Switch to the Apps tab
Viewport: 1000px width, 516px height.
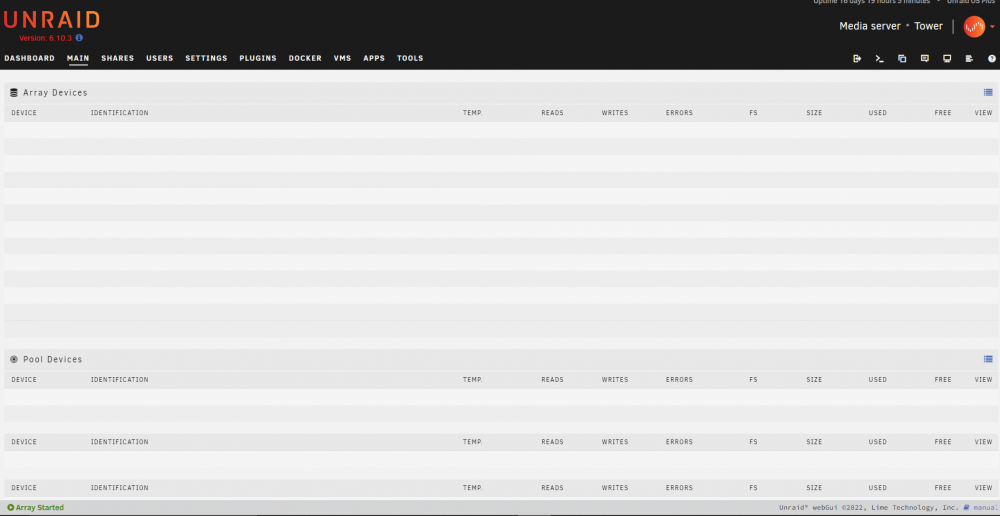374,58
